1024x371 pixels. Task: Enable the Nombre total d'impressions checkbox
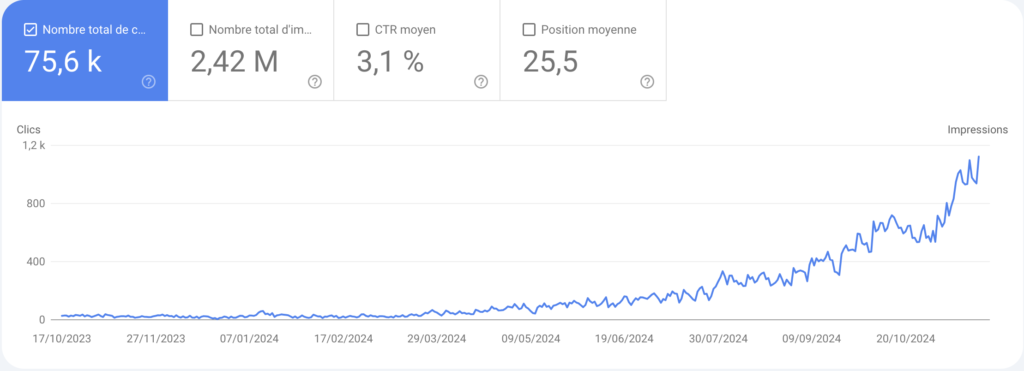point(196,29)
